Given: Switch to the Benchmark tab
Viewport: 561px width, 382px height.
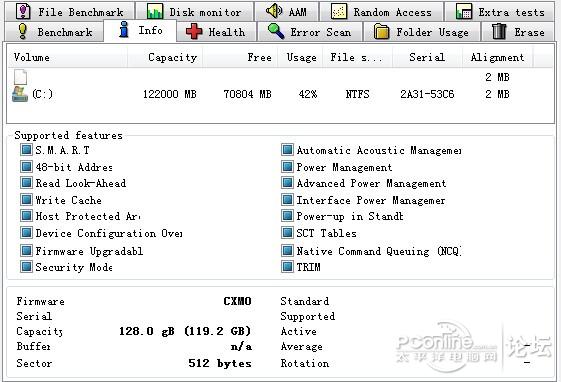Looking at the screenshot, I should pyautogui.click(x=54, y=32).
